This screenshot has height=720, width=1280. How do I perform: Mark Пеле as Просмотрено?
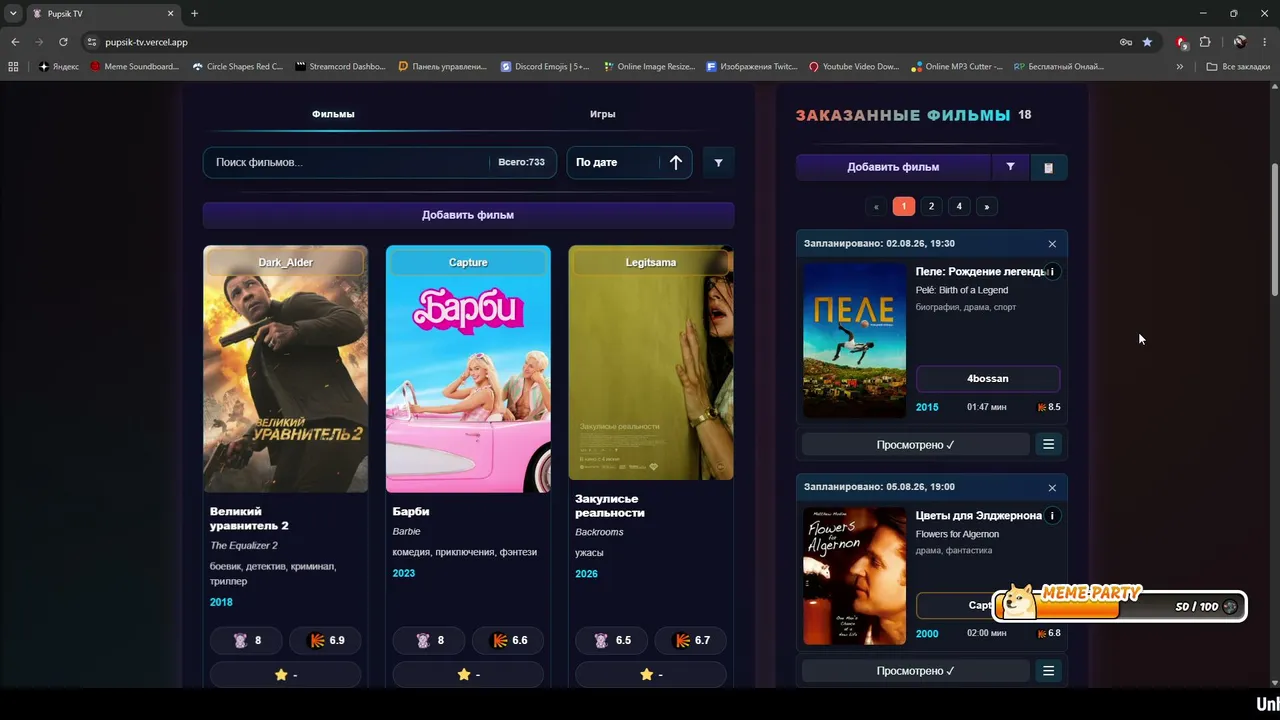[x=915, y=444]
